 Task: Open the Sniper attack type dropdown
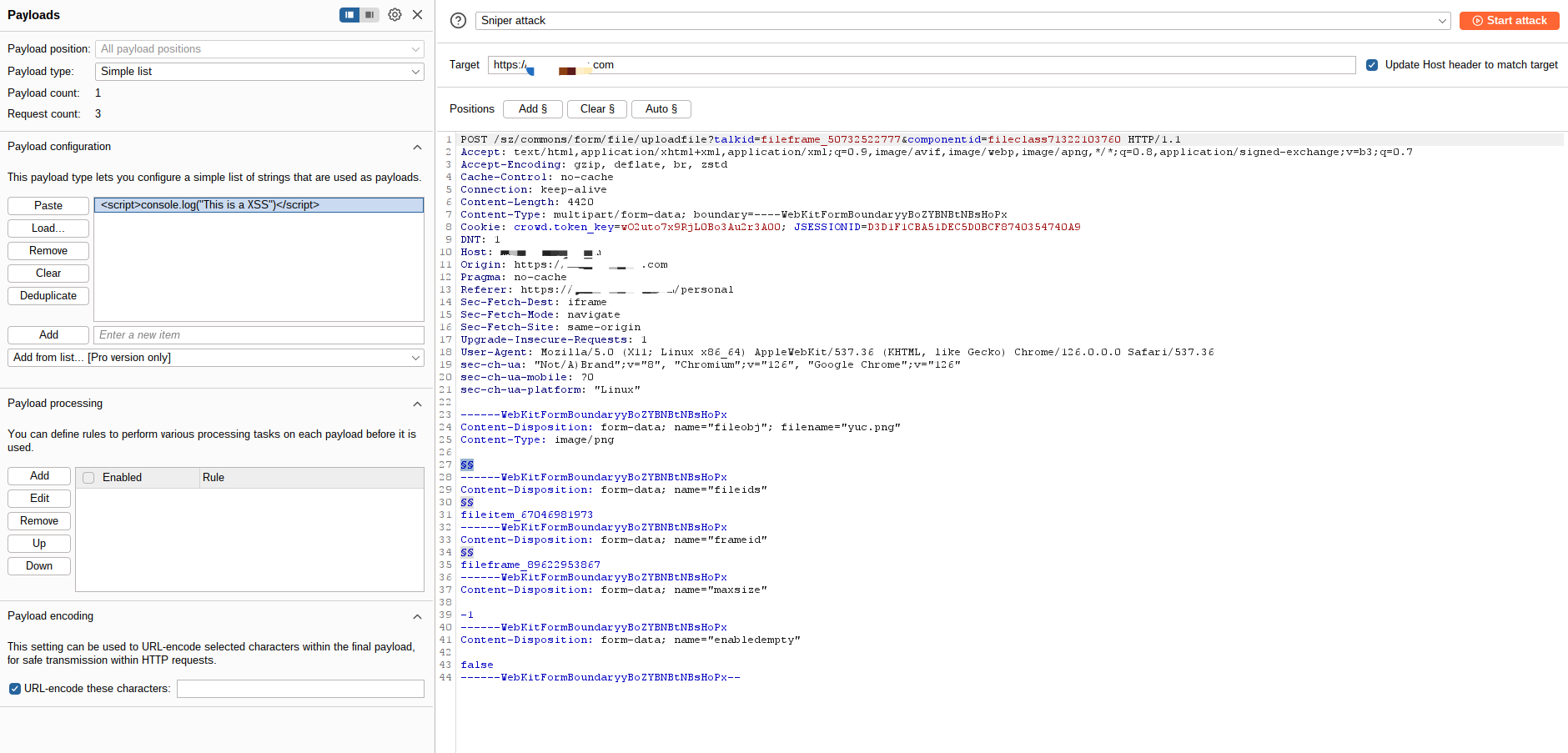pyautogui.click(x=962, y=21)
